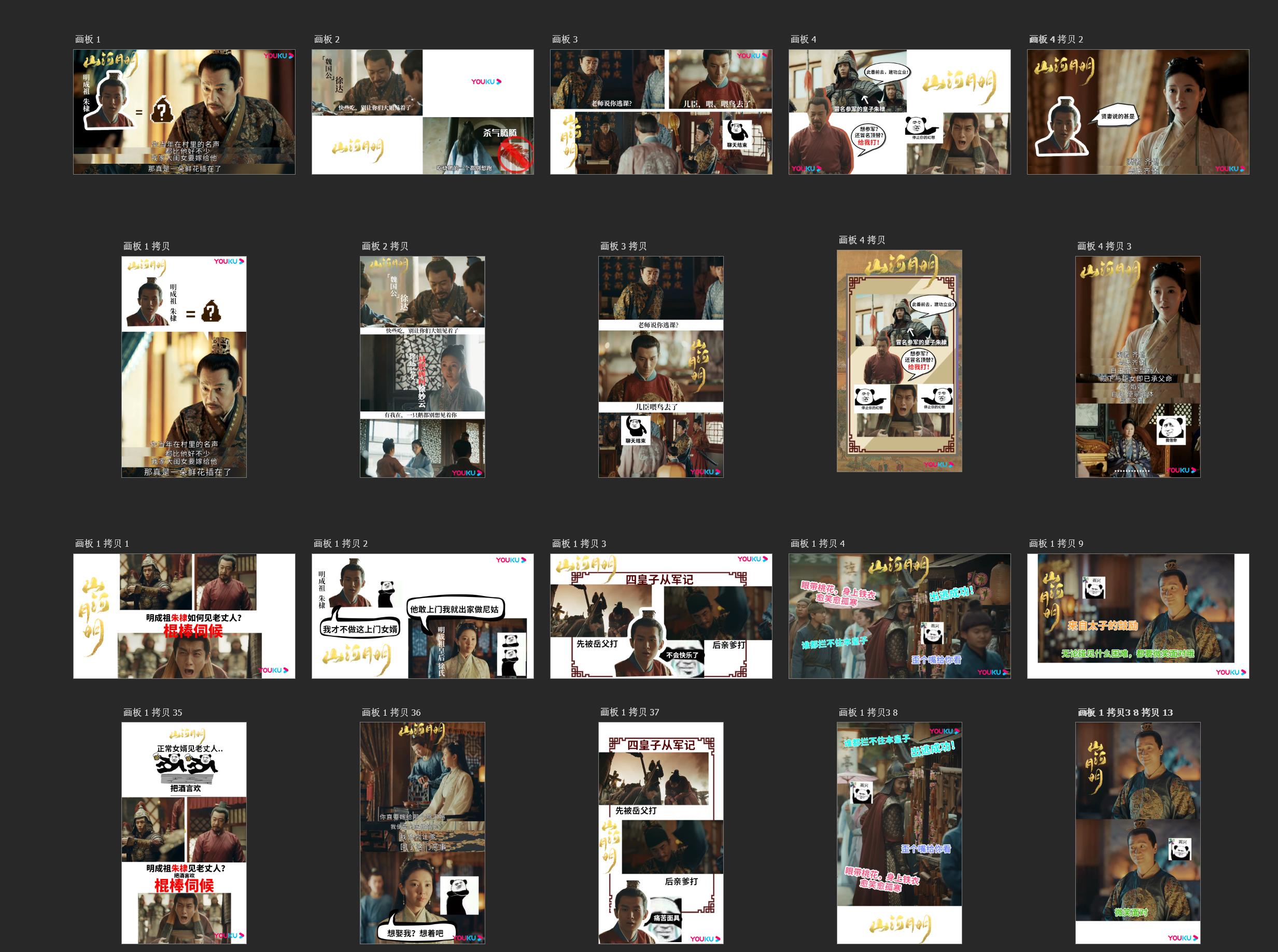Open the artboard image beneath the exact "画板 4" label
1278x952 pixels.
pos(900,112)
